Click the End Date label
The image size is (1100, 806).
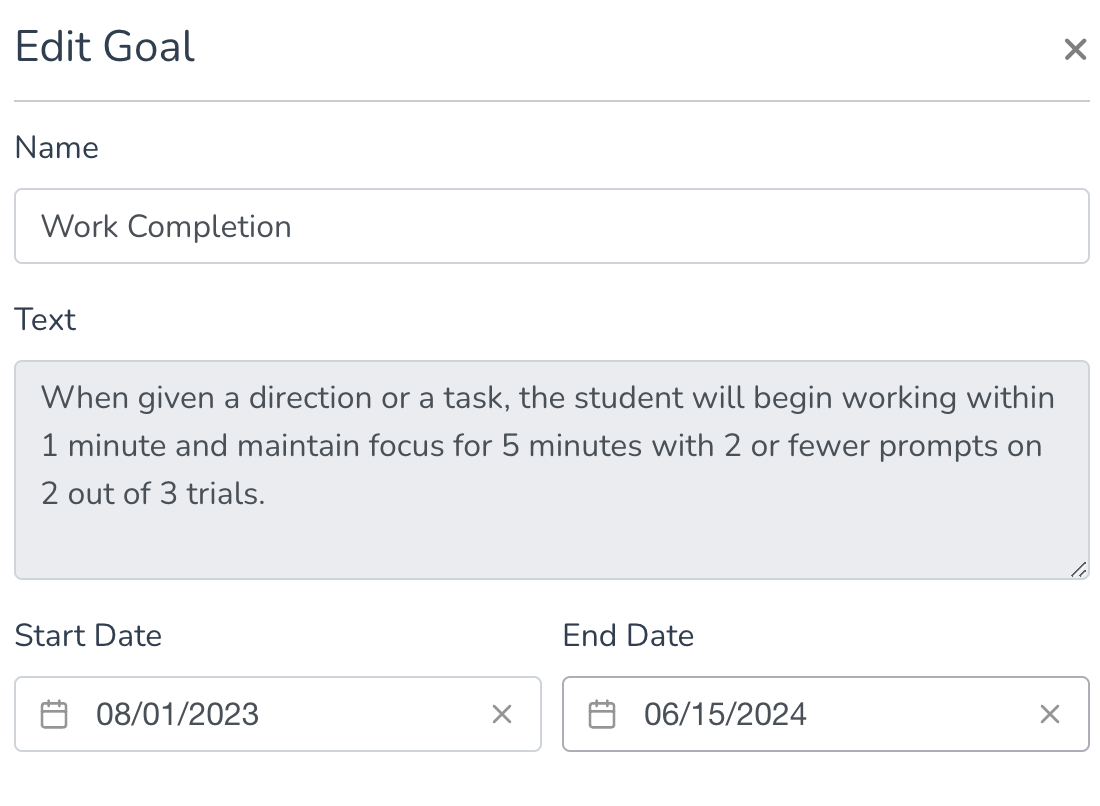(x=628, y=636)
